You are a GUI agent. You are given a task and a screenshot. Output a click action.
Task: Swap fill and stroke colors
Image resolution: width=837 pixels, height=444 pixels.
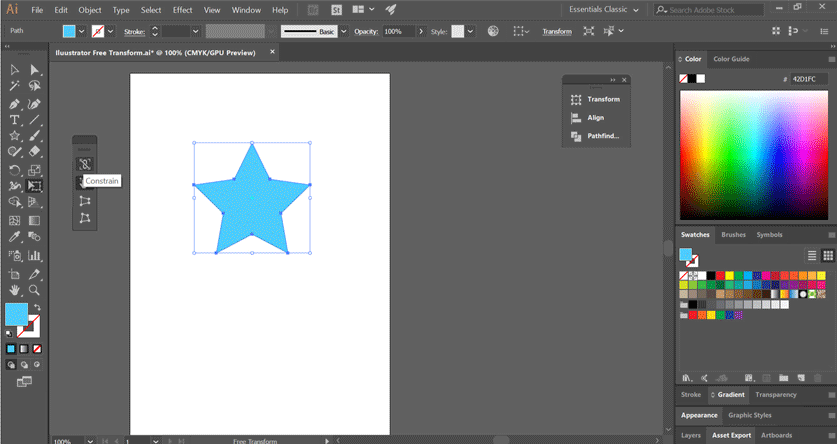coord(37,307)
